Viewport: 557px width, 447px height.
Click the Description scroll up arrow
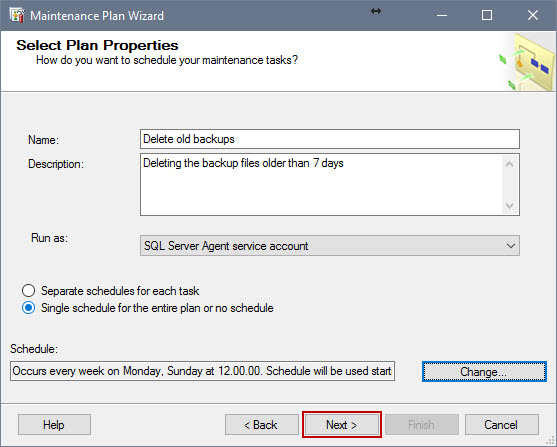[509, 164]
